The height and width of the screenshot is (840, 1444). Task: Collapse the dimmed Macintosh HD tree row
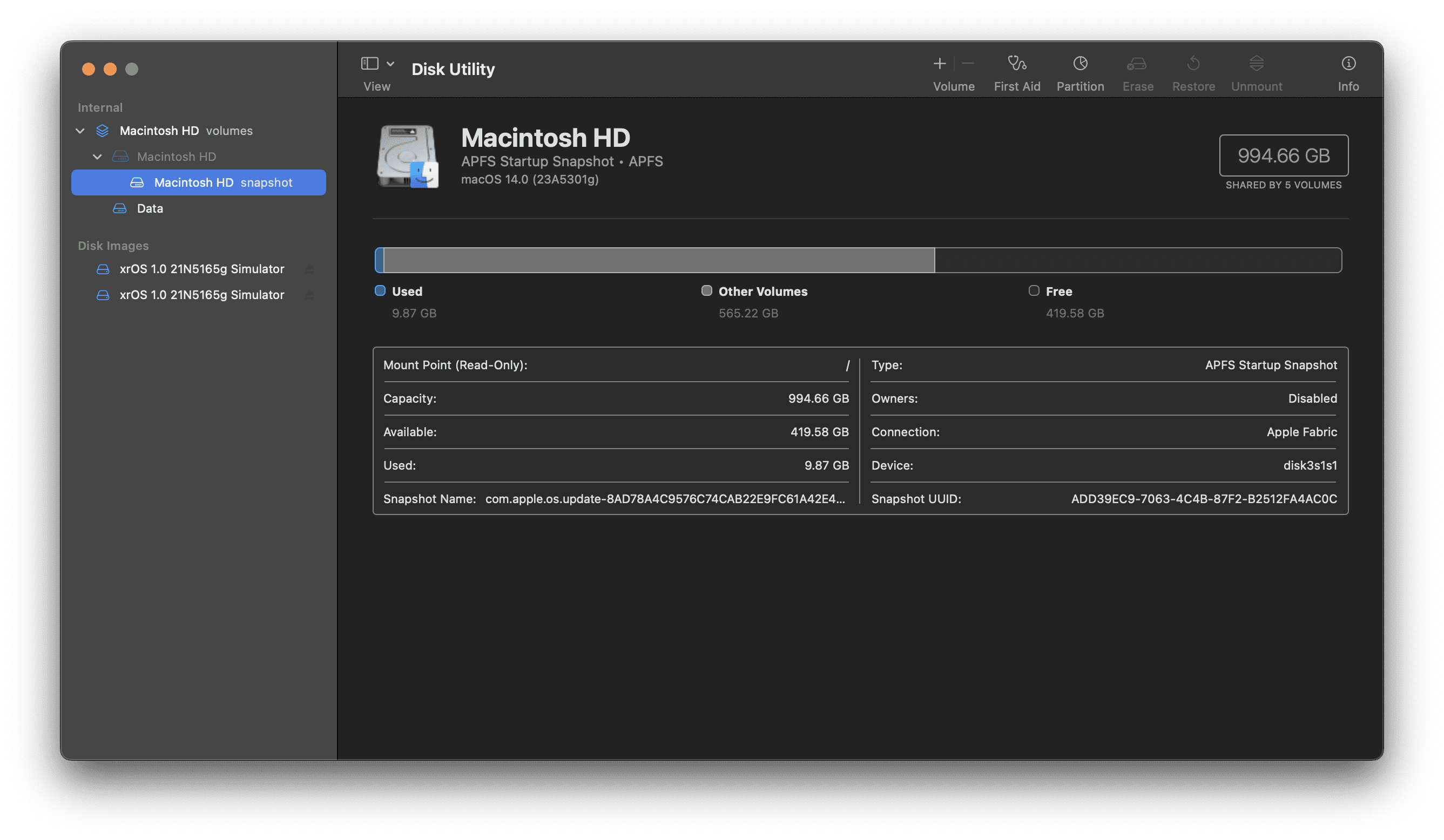pyautogui.click(x=97, y=157)
